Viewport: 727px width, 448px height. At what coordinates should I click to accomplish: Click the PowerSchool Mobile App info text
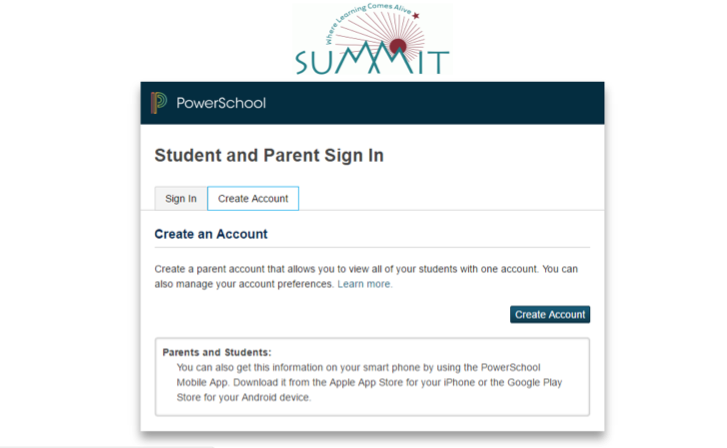pyautogui.click(x=369, y=382)
